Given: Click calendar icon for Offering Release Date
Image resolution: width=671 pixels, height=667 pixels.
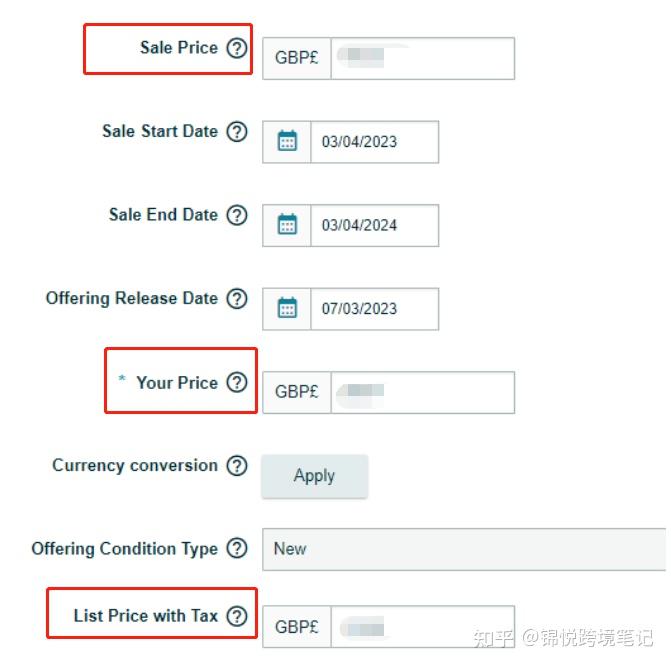Looking at the screenshot, I should pyautogui.click(x=287, y=309).
